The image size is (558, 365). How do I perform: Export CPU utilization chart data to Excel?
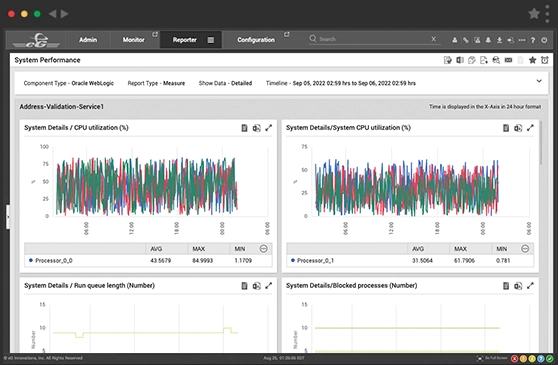click(x=257, y=128)
